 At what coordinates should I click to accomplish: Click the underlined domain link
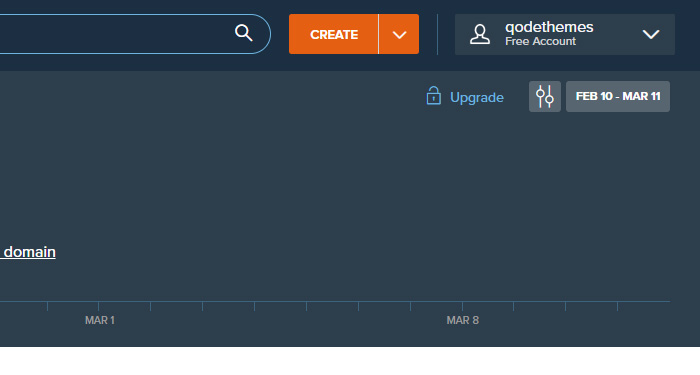(29, 252)
